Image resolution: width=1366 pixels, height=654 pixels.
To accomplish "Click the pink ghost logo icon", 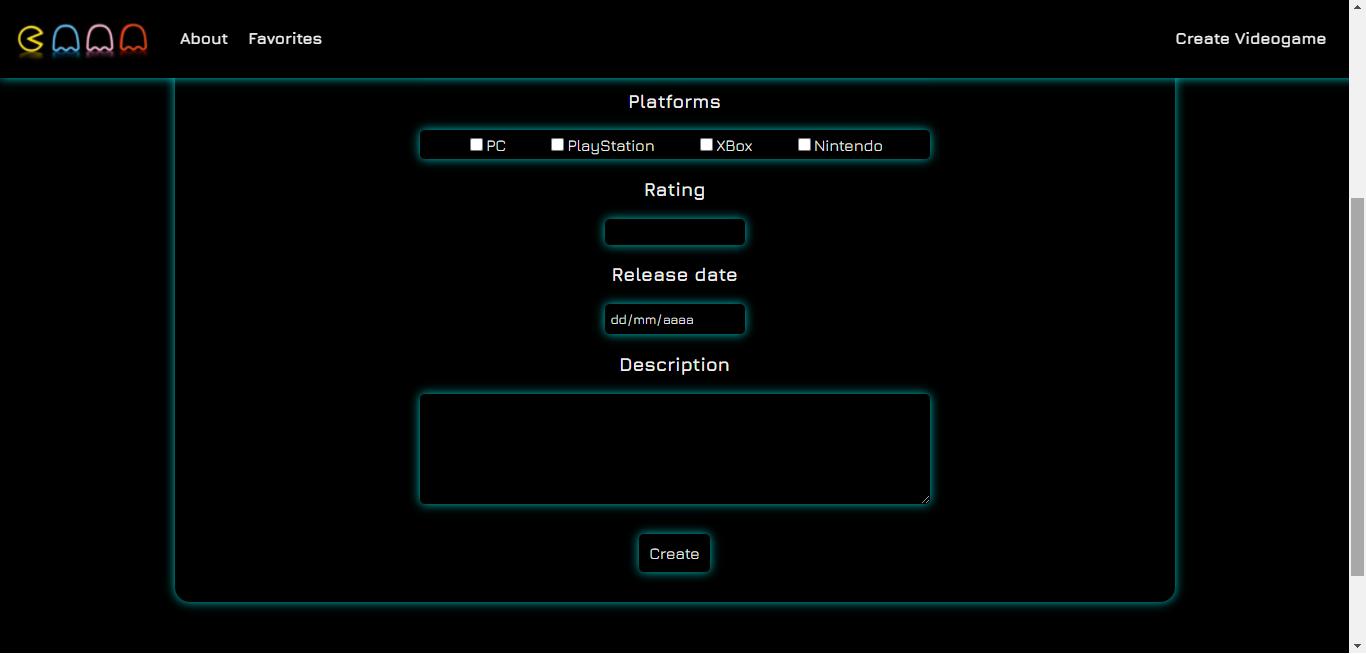I will (100, 39).
